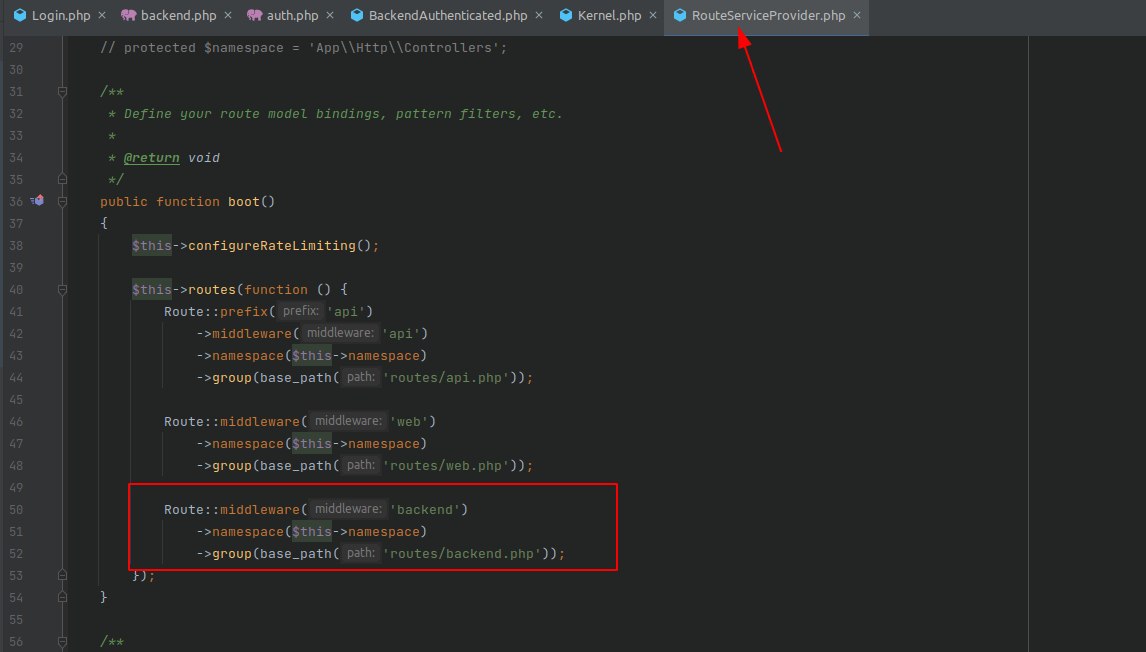Collapse the doc comment fold at line 56

click(x=63, y=642)
